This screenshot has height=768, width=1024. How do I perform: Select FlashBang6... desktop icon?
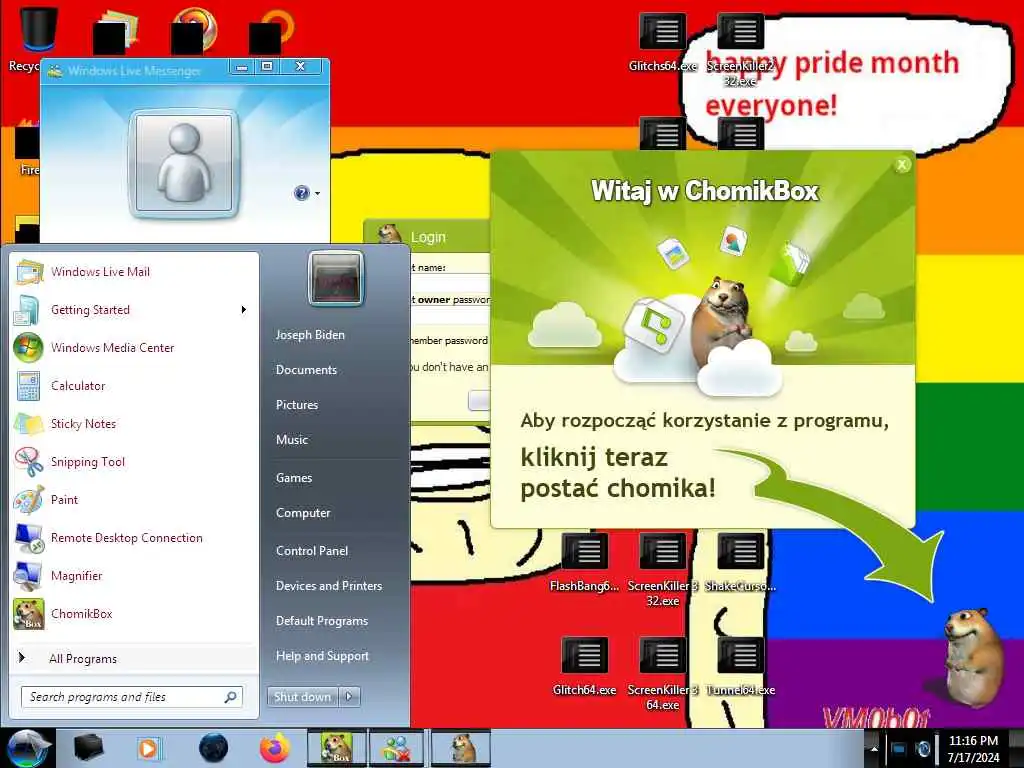tap(584, 563)
